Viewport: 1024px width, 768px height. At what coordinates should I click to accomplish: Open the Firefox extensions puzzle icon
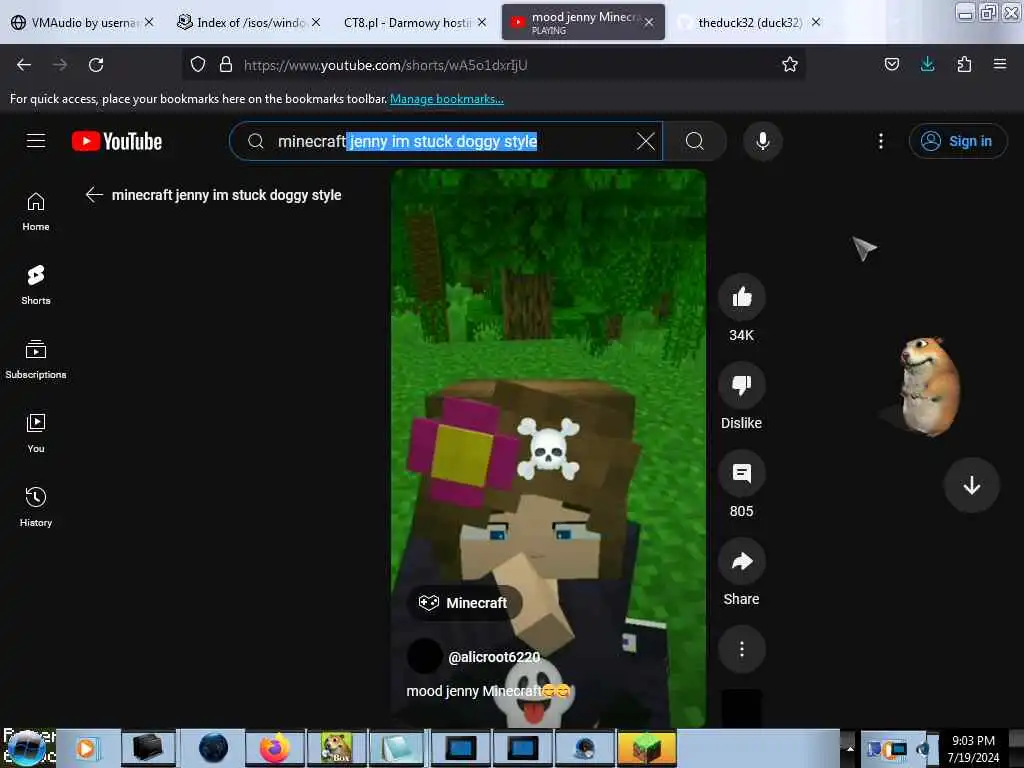[964, 64]
